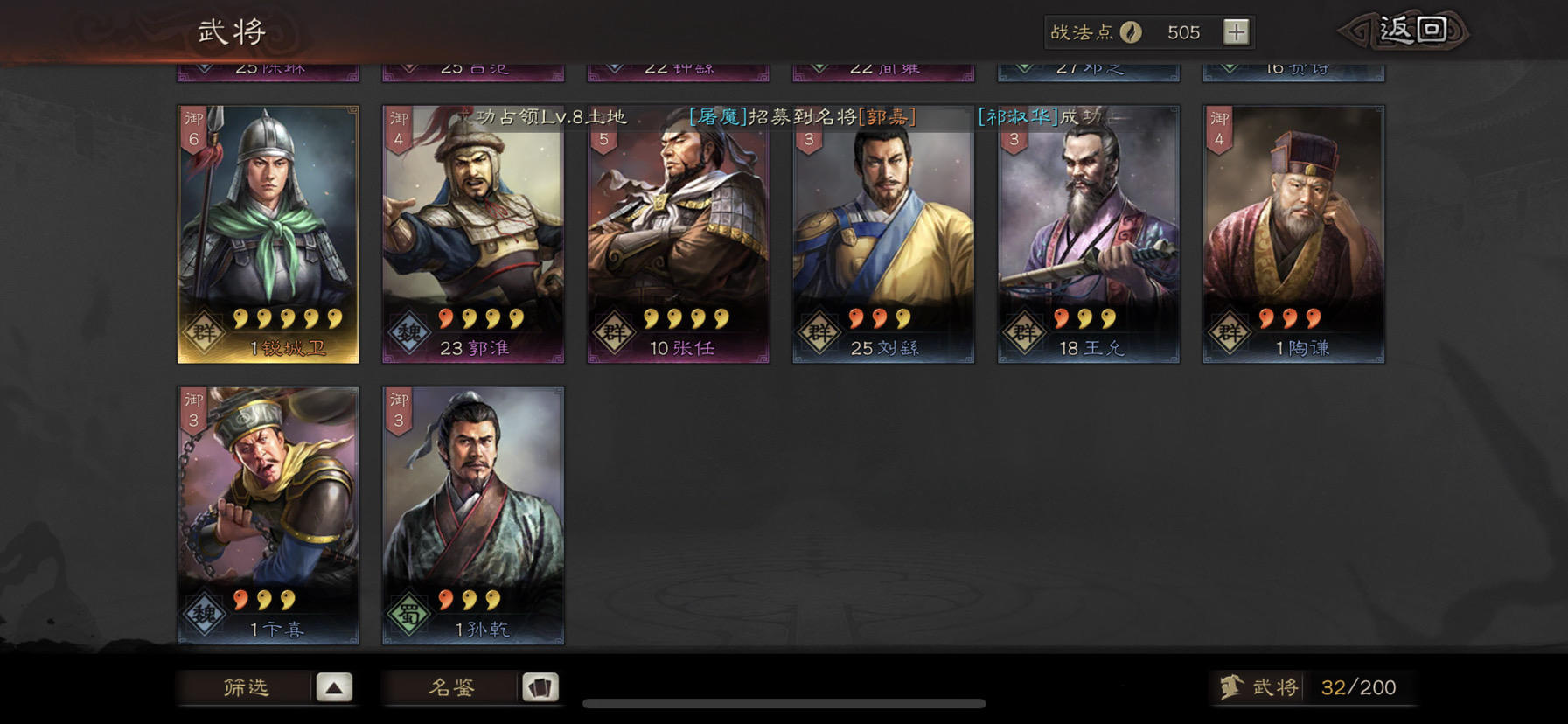Screen dimensions: 1568x724
Task: Tap the 御 cost 6 flag on 锐城卫
Action: coord(194,129)
